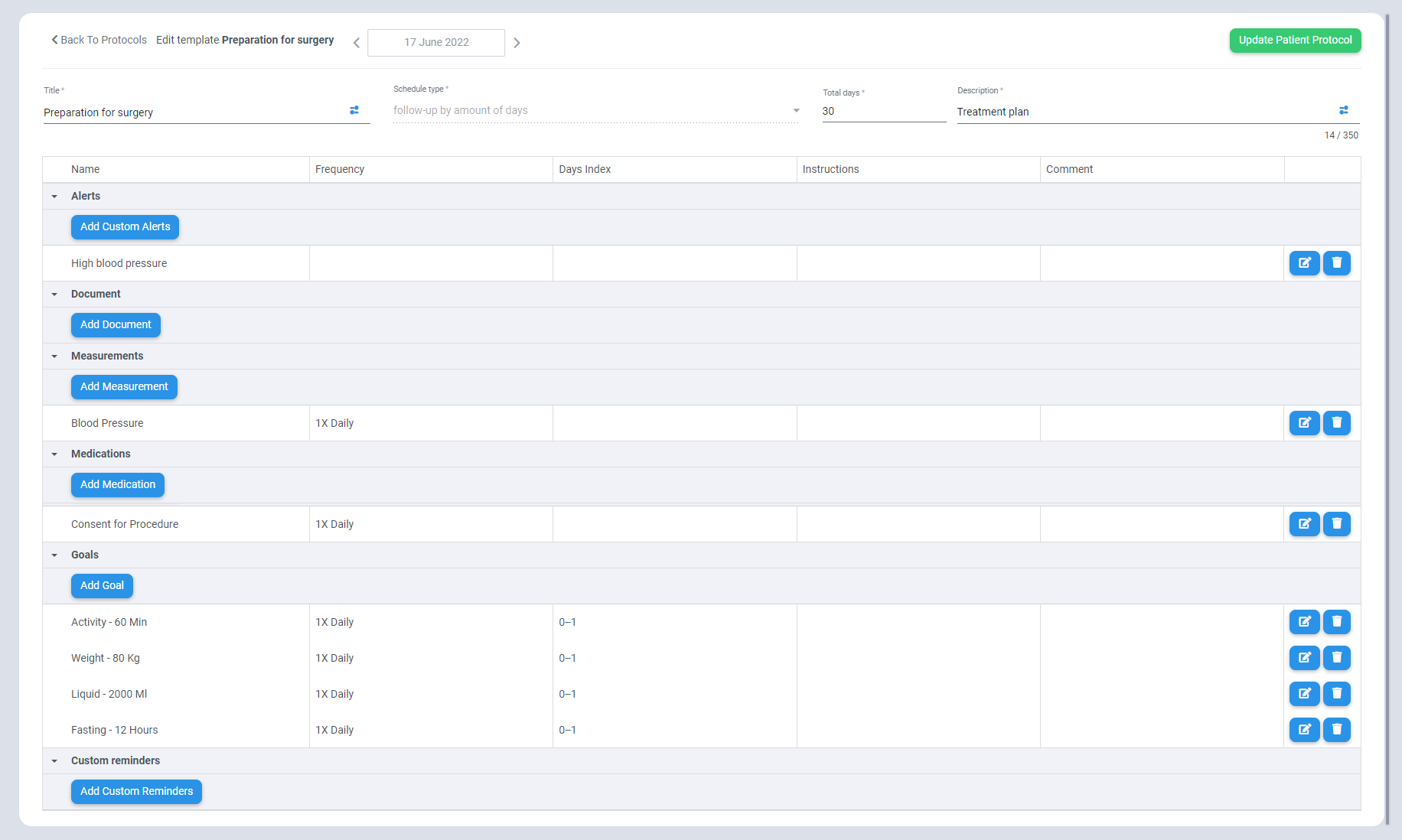Delete the Weight - 80 Kg goal
The height and width of the screenshot is (840, 1402).
pos(1336,658)
